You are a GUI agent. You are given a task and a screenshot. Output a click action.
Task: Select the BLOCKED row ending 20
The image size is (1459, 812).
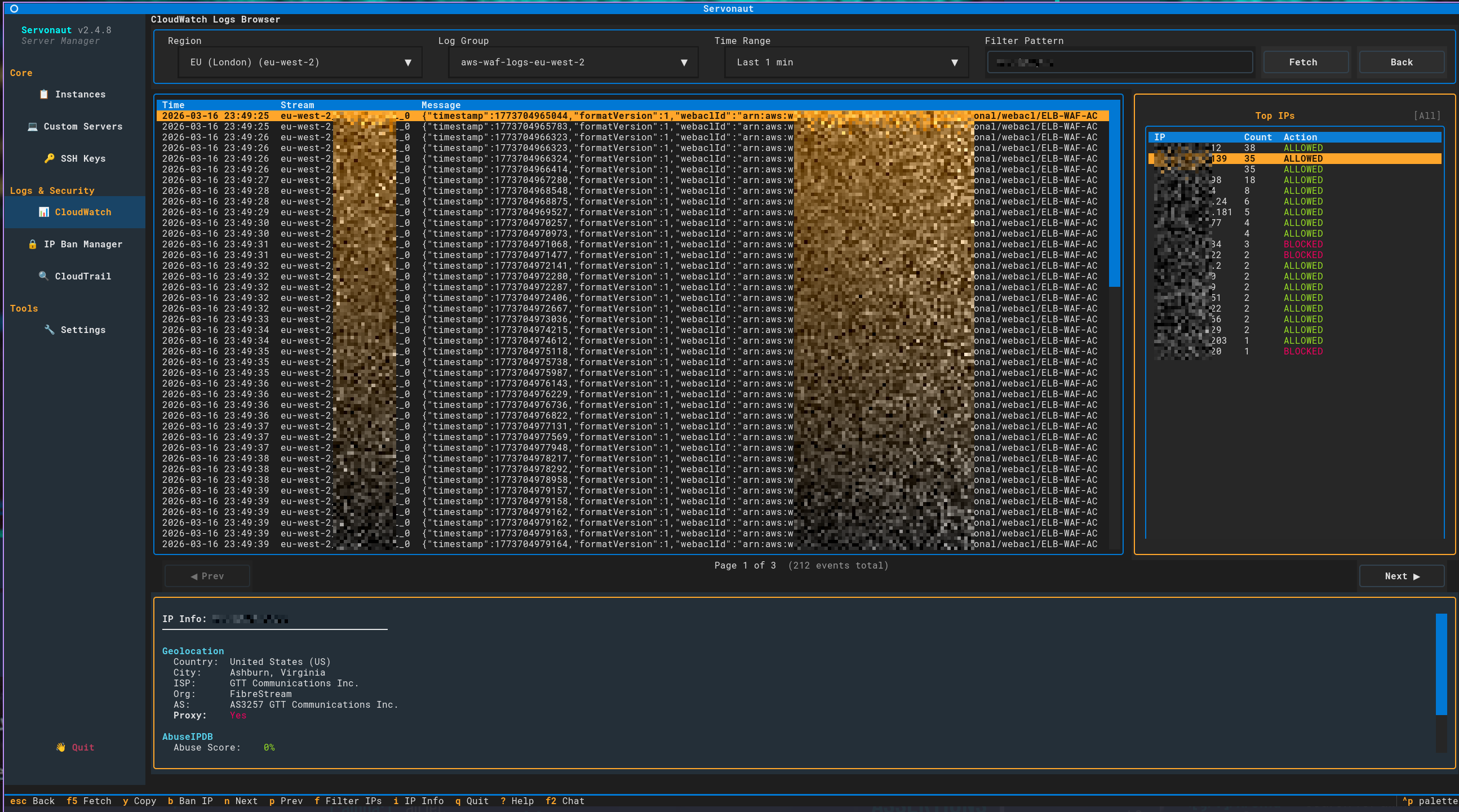(x=1295, y=351)
